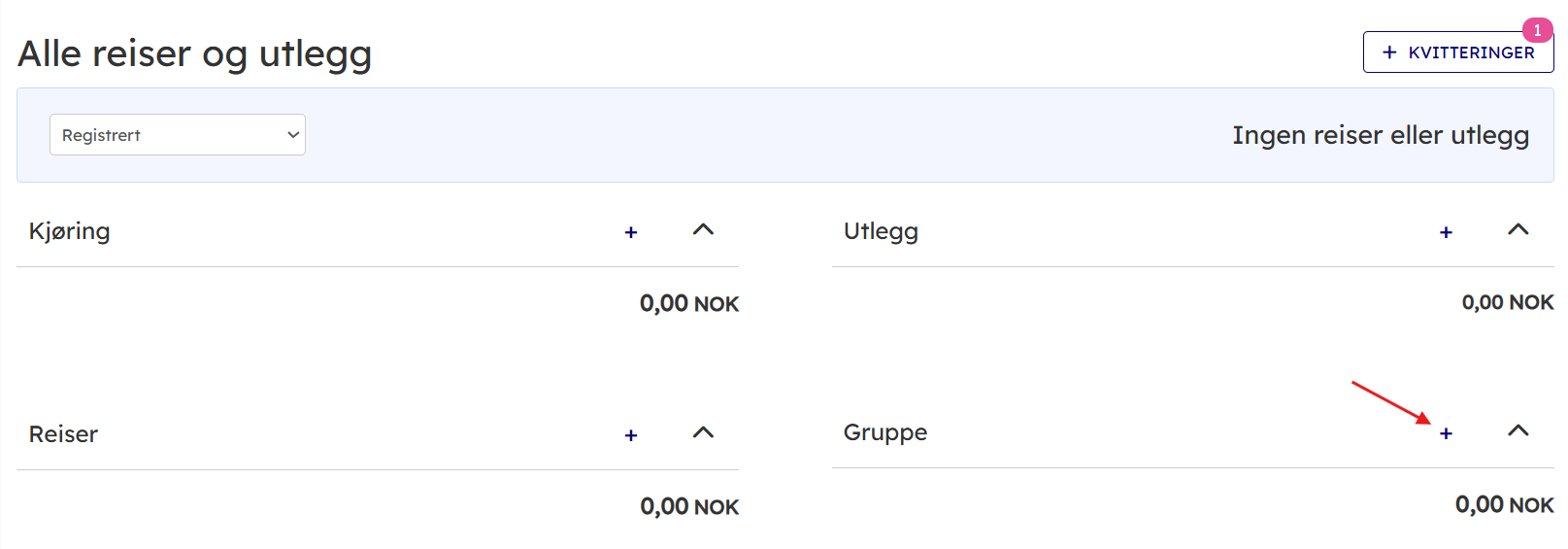Click the pink notification badge showing 1
Viewport: 1568px width, 549px height.
(x=1537, y=30)
